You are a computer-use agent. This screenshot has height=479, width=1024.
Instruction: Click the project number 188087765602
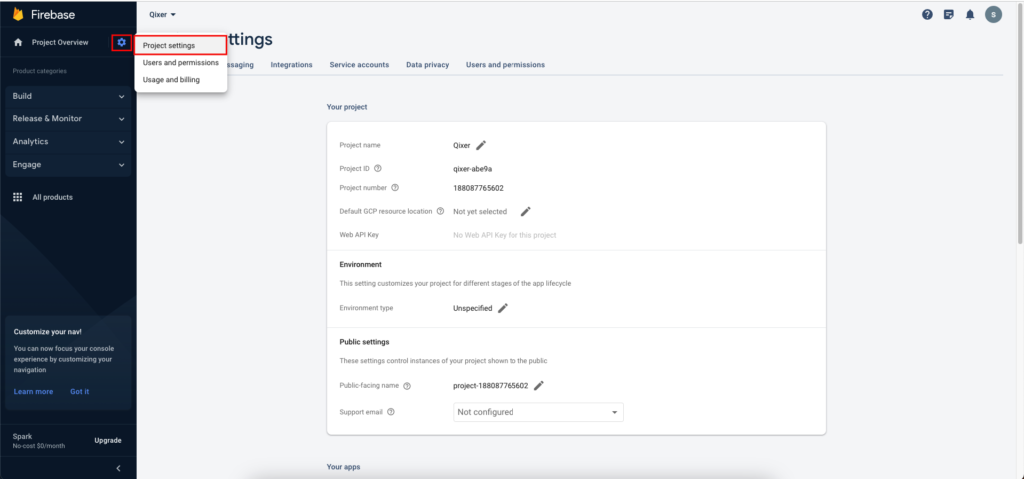478,188
